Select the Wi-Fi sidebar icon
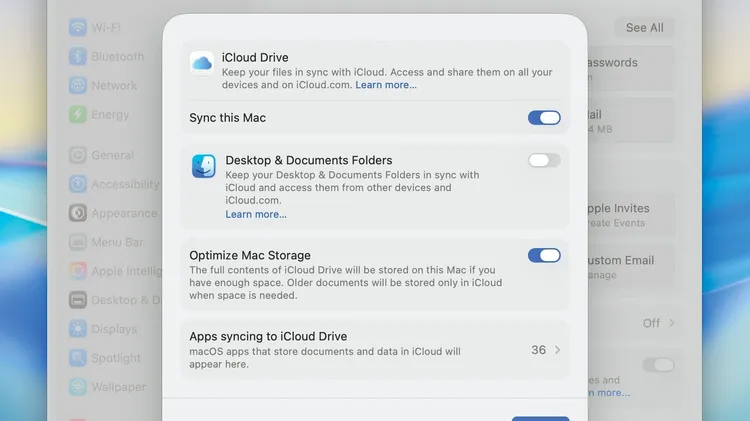The width and height of the screenshot is (750, 421). tap(78, 28)
